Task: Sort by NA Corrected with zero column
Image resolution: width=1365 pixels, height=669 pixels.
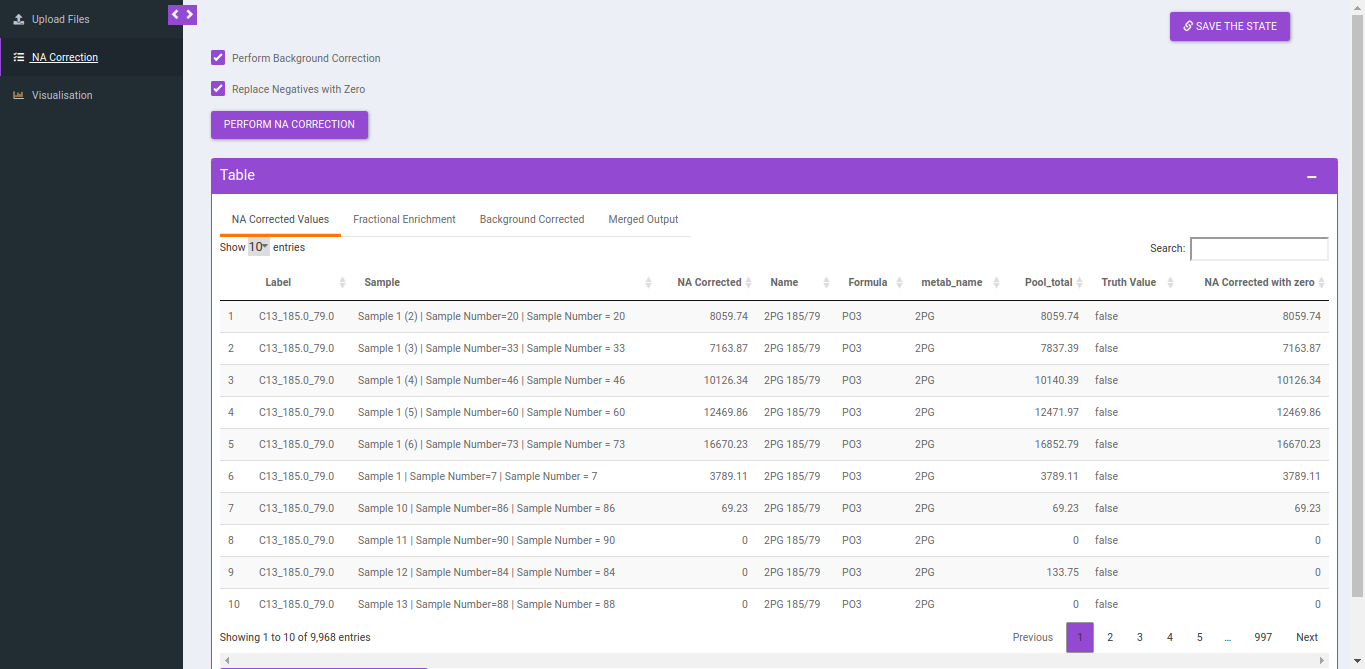Action: coord(1254,283)
